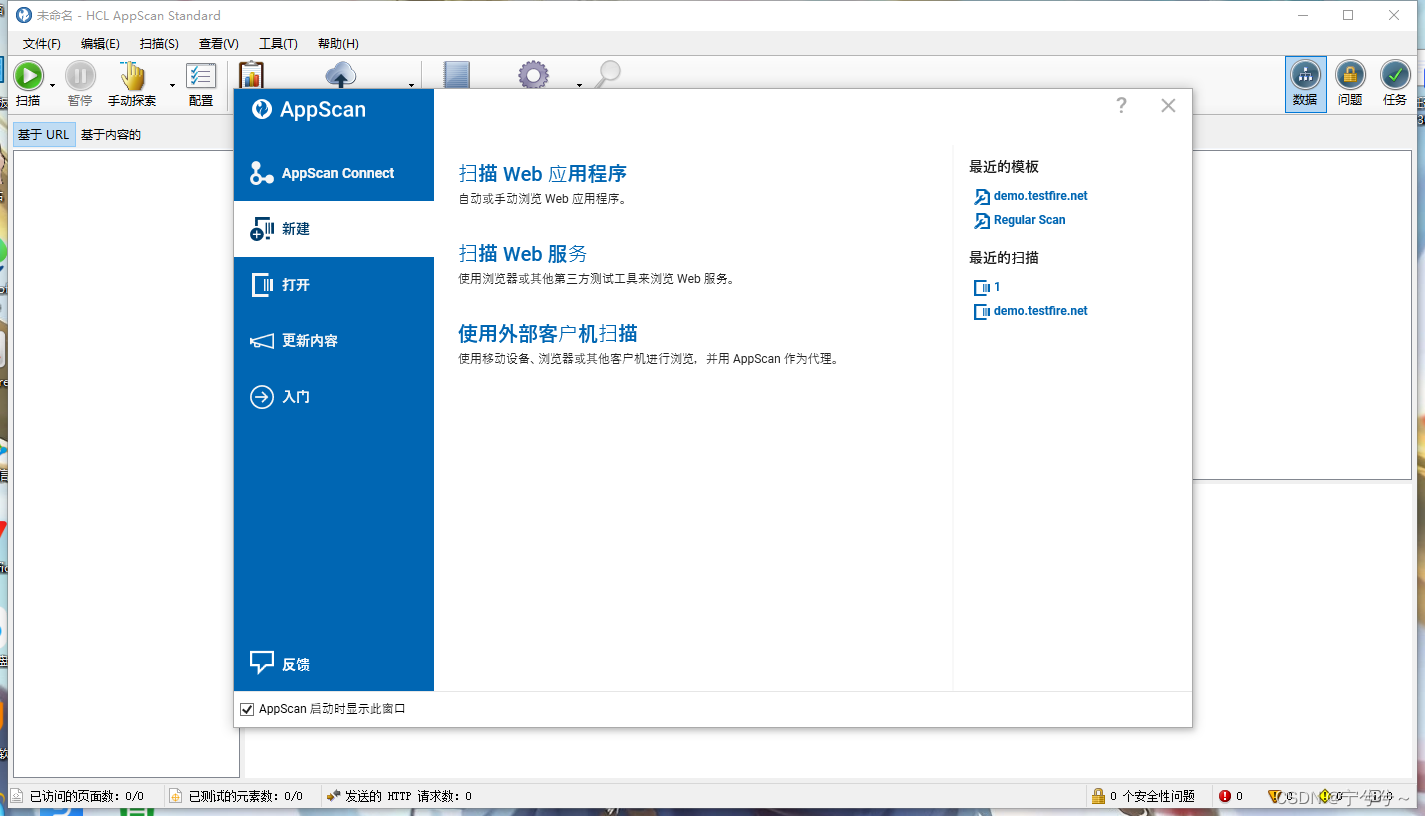Screen dimensions: 1425x816
Task: Click the magnifier search toolbar icon
Action: [x=607, y=75]
